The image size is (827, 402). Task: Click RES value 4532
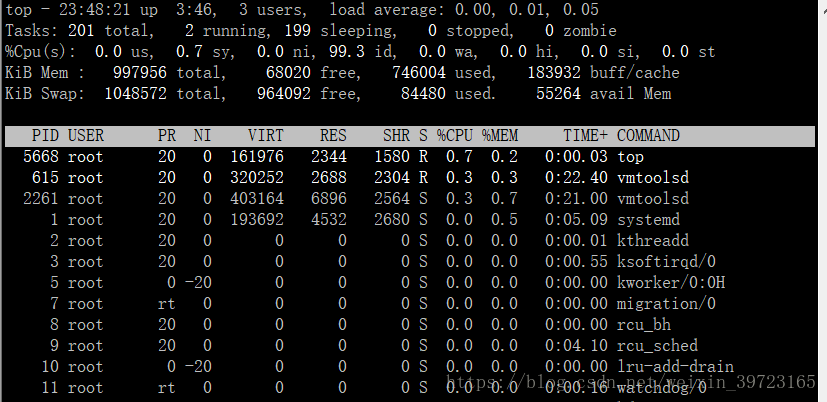(329, 220)
